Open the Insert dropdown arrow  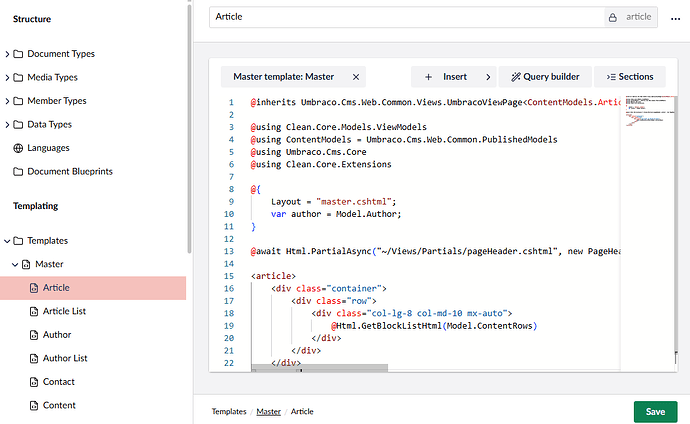(x=487, y=76)
